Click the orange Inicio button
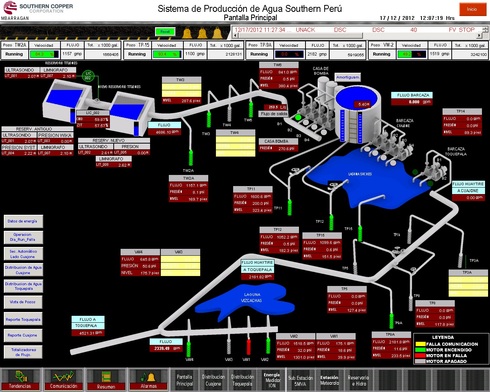 tap(472, 9)
